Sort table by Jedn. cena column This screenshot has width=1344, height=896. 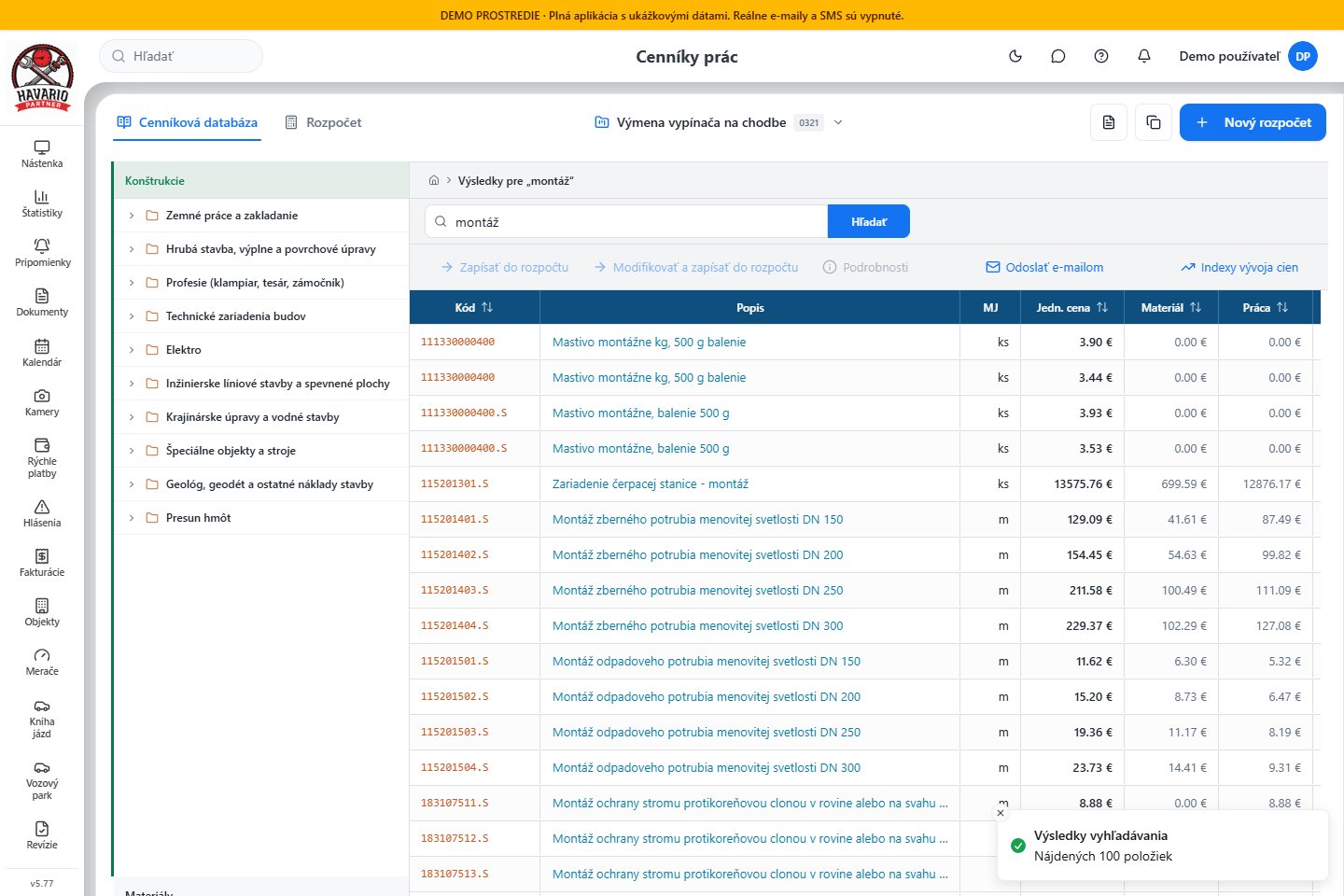coord(1072,307)
